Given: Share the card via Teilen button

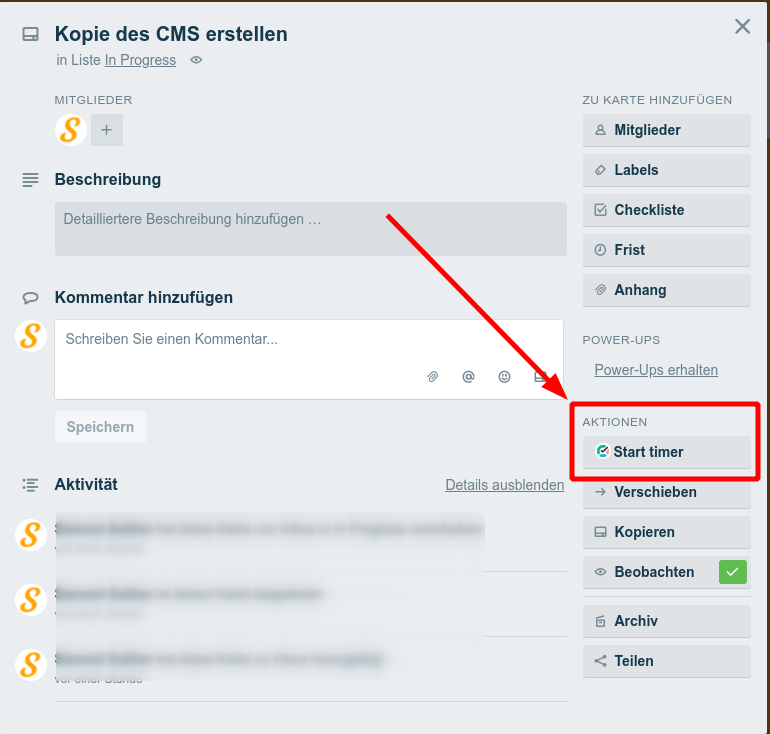Looking at the screenshot, I should pos(666,661).
